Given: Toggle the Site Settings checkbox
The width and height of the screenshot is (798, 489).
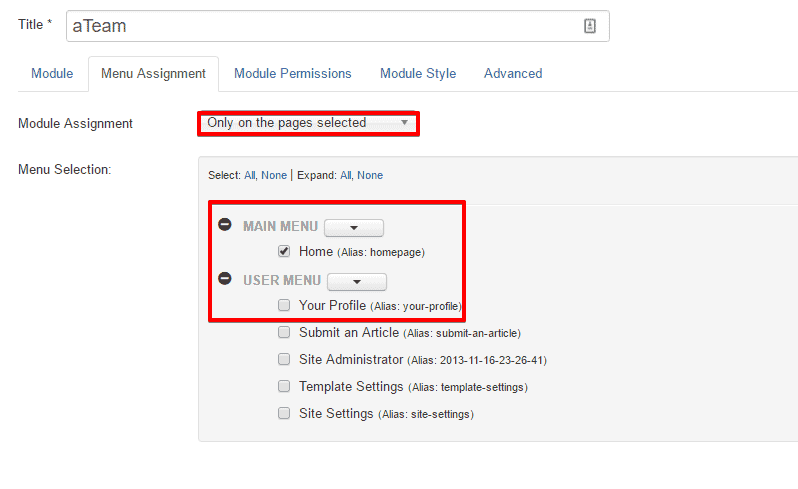Looking at the screenshot, I should click(x=284, y=413).
